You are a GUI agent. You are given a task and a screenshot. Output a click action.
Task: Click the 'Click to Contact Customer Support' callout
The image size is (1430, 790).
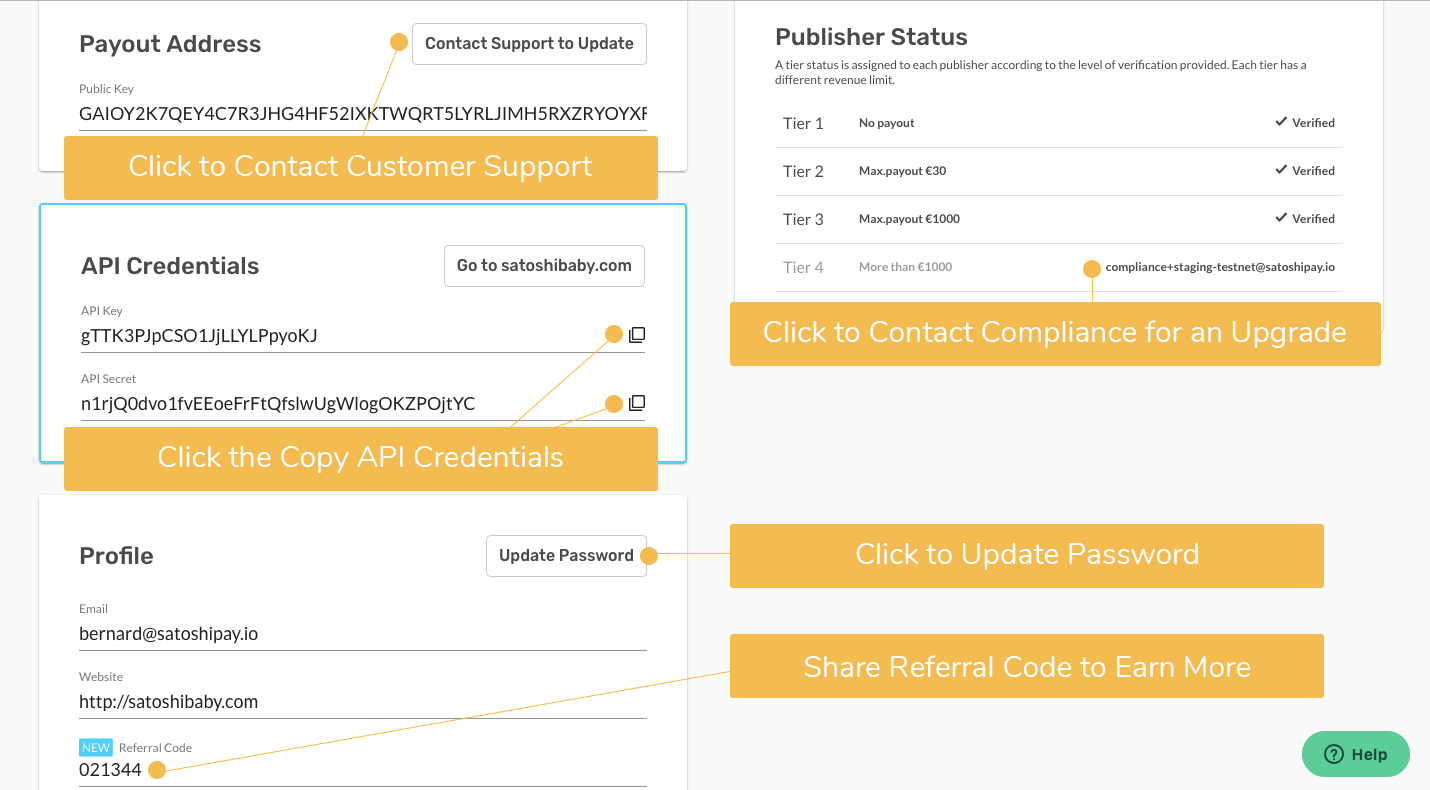tap(360, 167)
